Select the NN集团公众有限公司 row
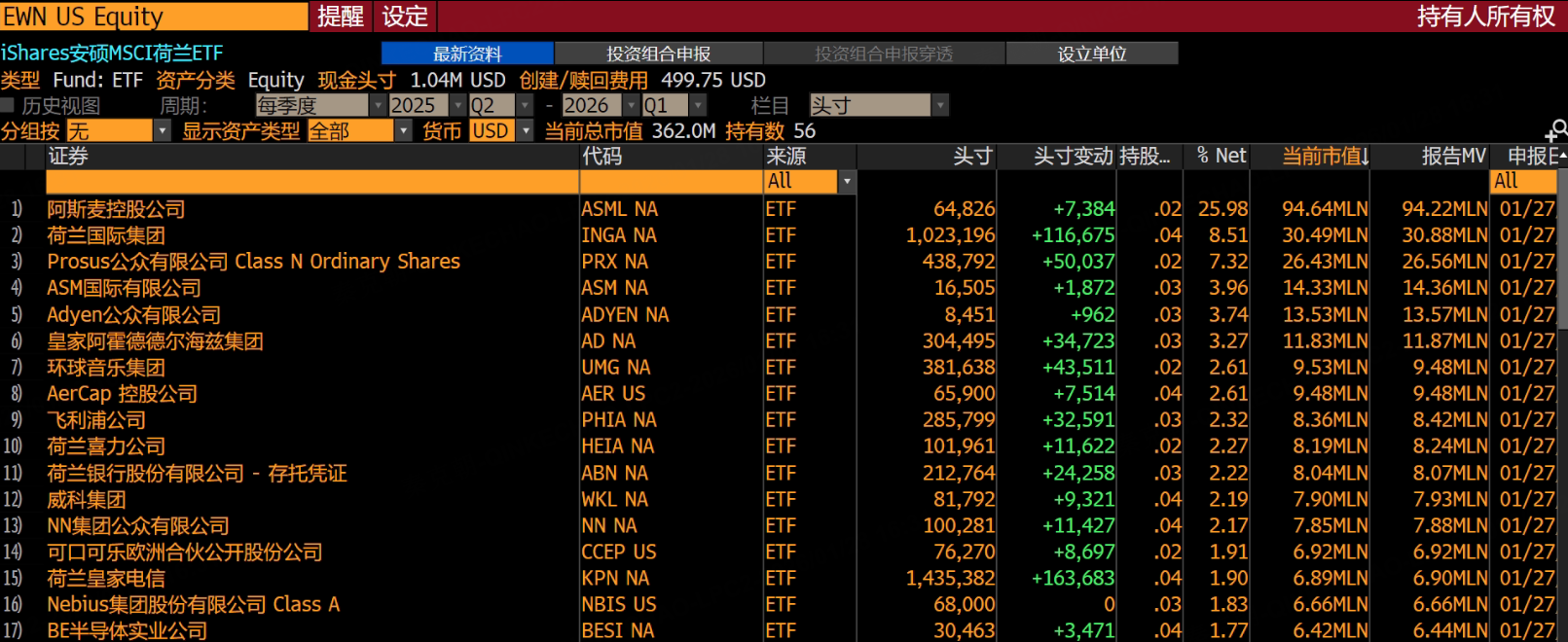The width and height of the screenshot is (1568, 642). coord(779,526)
